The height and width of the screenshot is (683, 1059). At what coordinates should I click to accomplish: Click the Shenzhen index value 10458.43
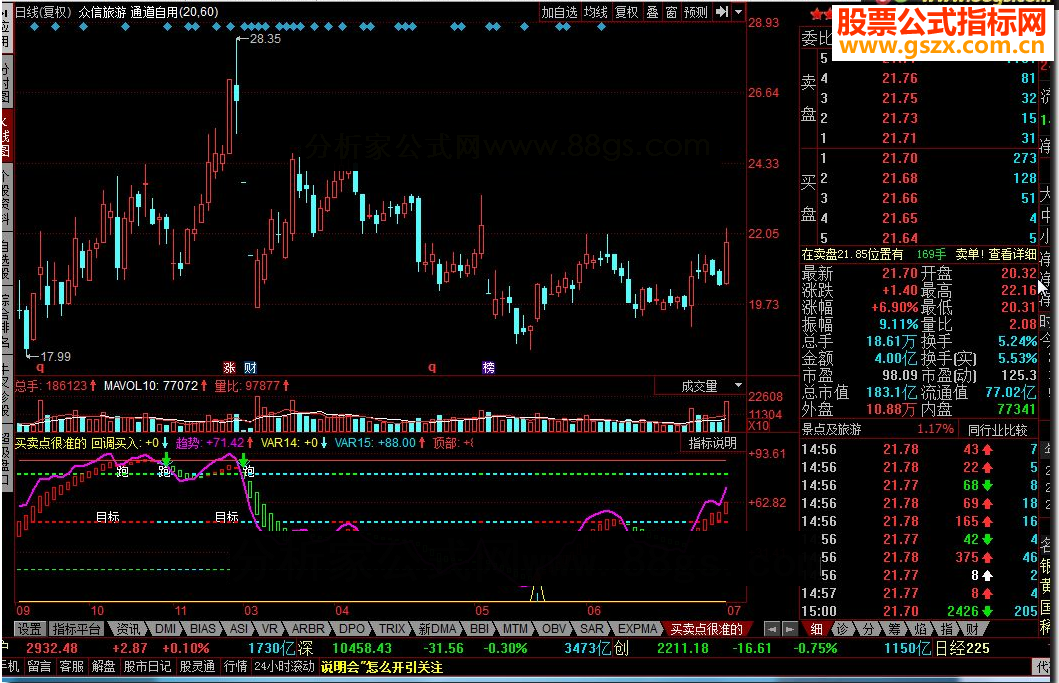point(361,649)
